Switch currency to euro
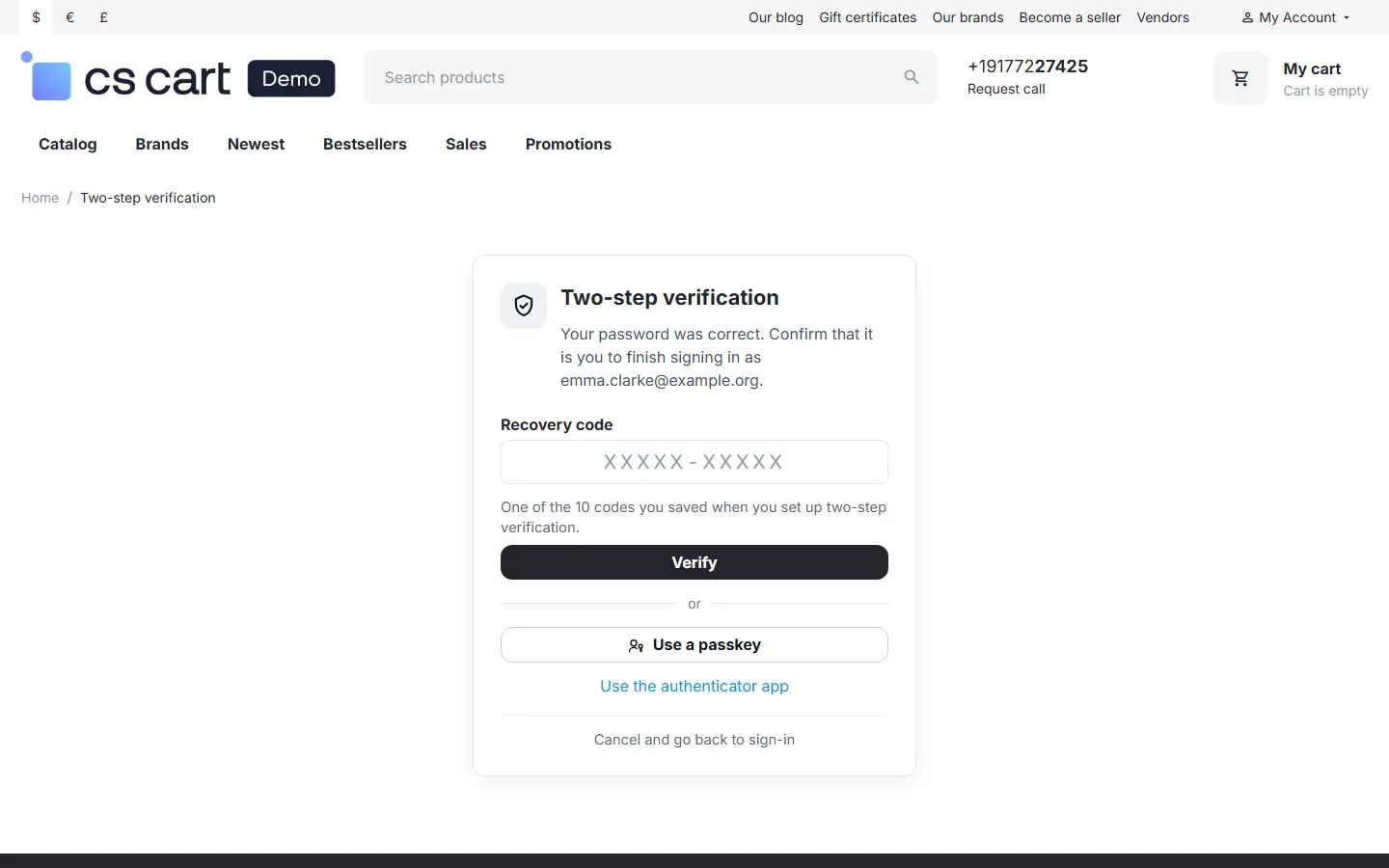Image resolution: width=1389 pixels, height=868 pixels. pos(70,17)
